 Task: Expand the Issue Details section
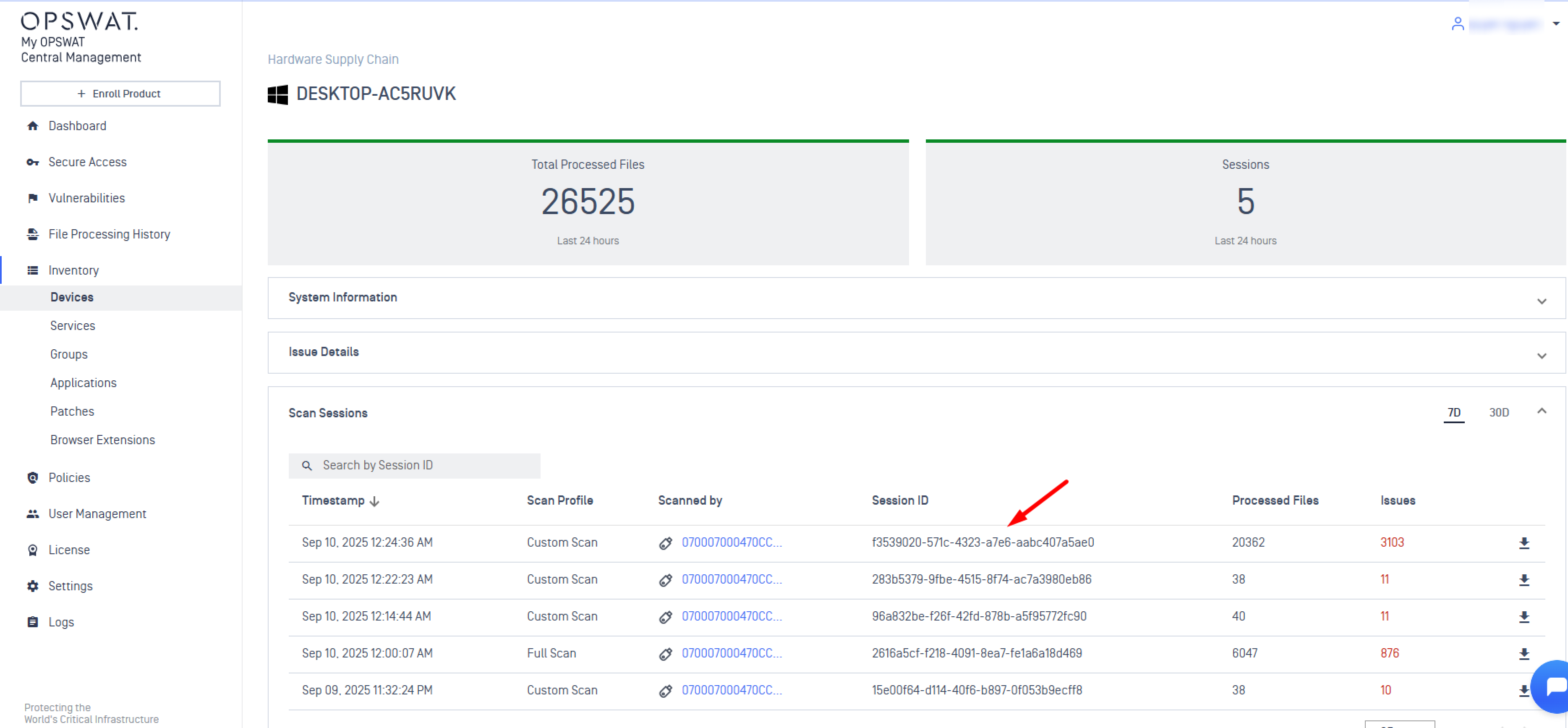[1541, 356]
